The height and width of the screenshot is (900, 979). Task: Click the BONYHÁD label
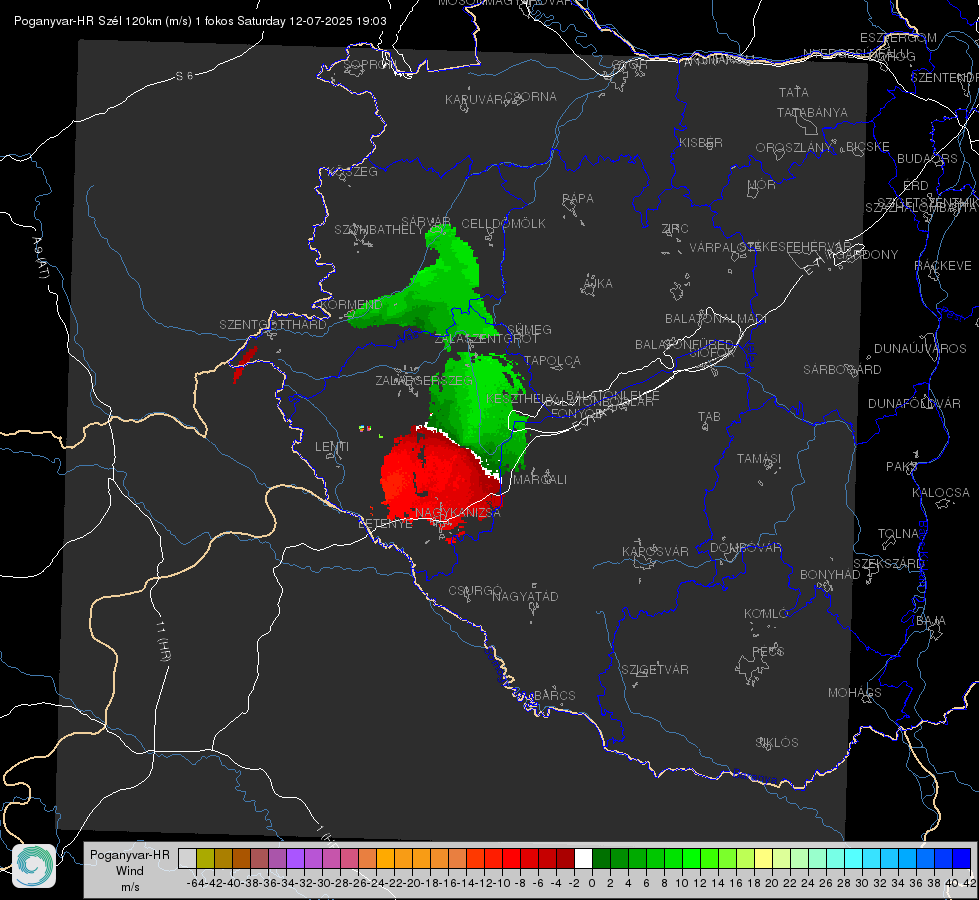coord(830,575)
